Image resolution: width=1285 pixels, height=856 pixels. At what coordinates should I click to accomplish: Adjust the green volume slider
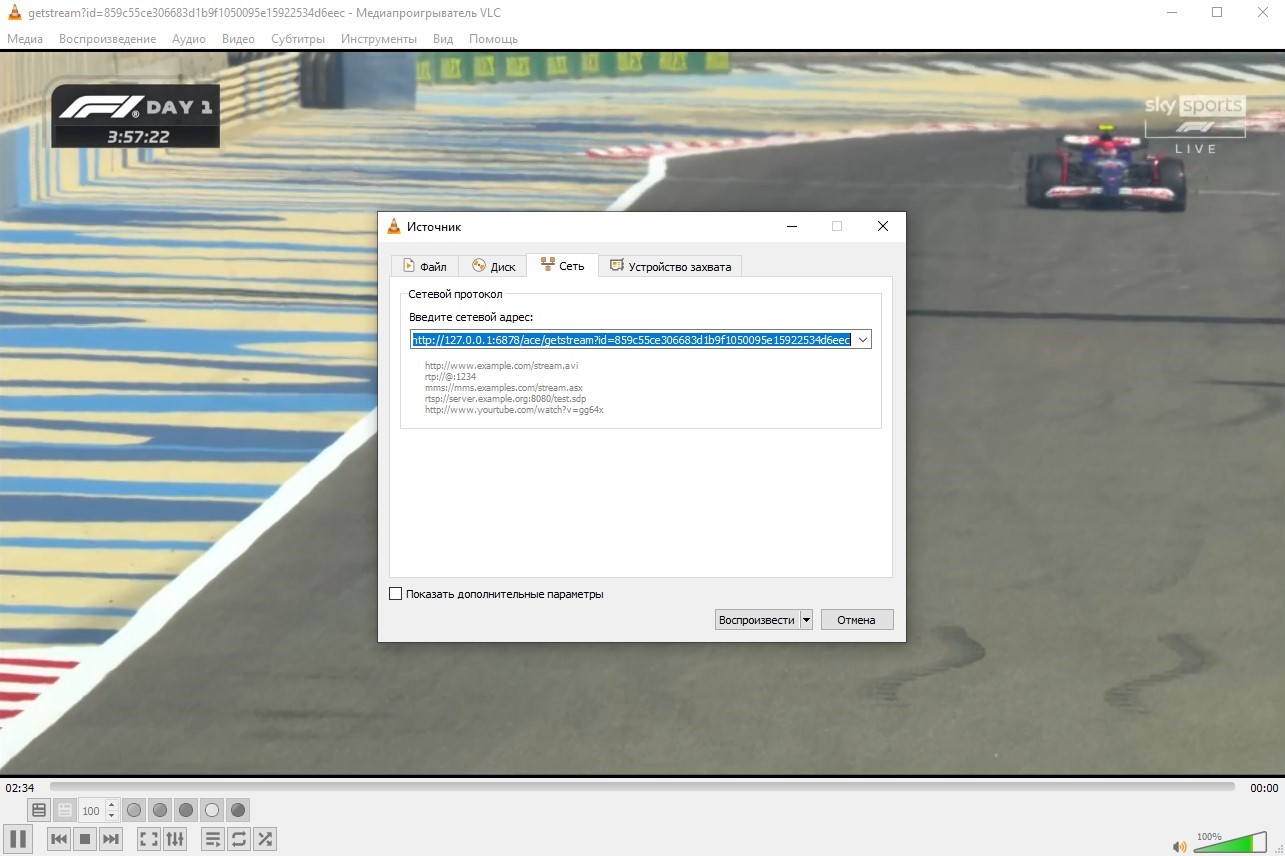click(1230, 843)
